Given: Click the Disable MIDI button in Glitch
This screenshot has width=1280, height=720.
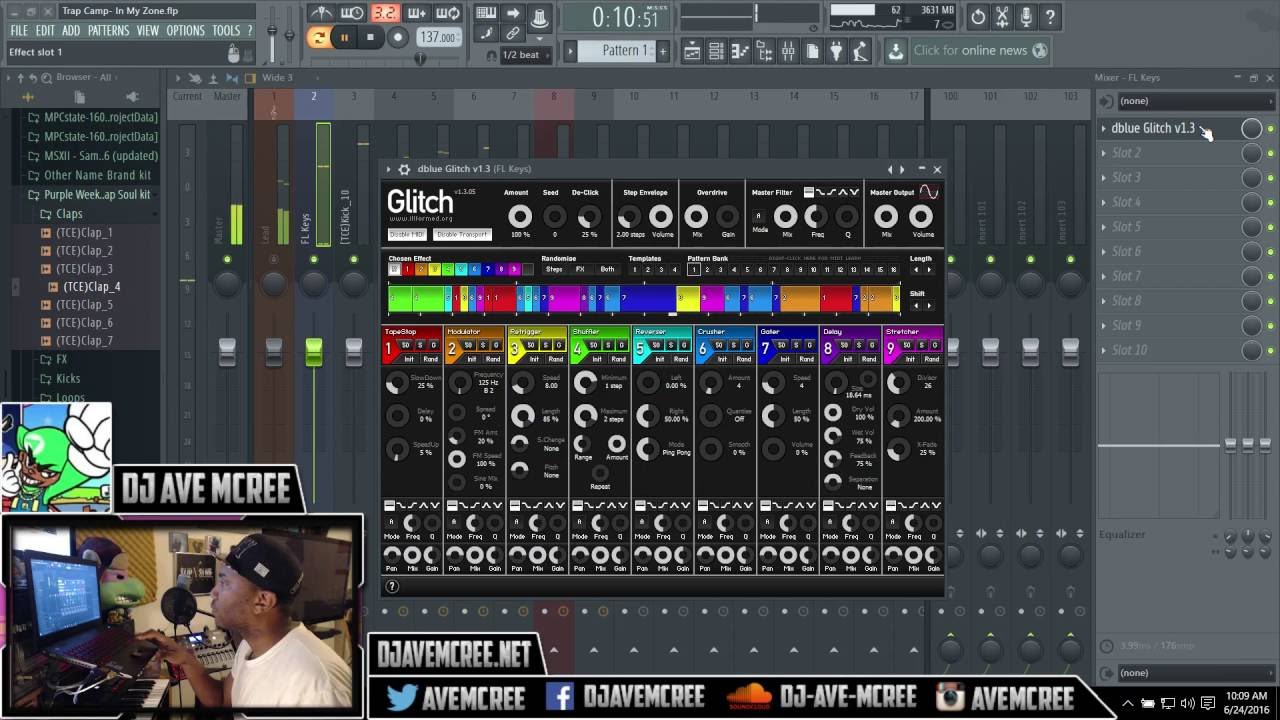Looking at the screenshot, I should tap(407, 234).
